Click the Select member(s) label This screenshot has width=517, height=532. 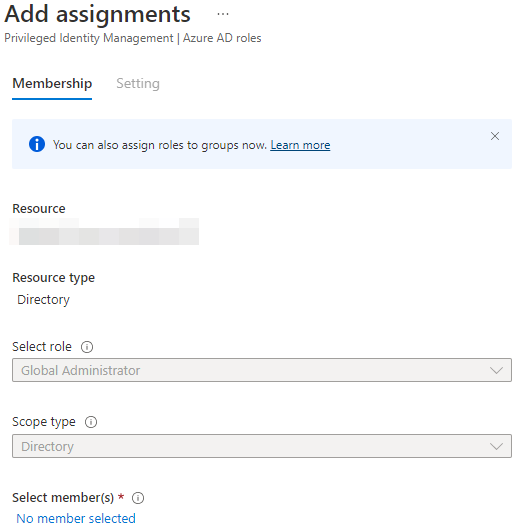tap(63, 498)
